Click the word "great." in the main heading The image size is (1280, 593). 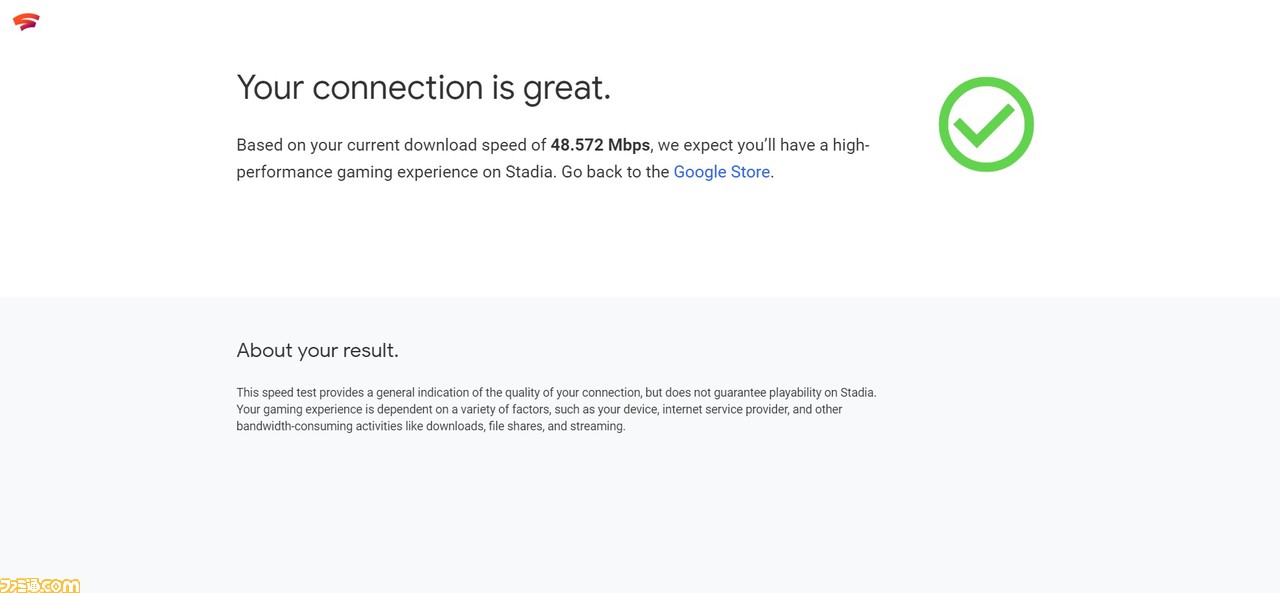(566, 90)
